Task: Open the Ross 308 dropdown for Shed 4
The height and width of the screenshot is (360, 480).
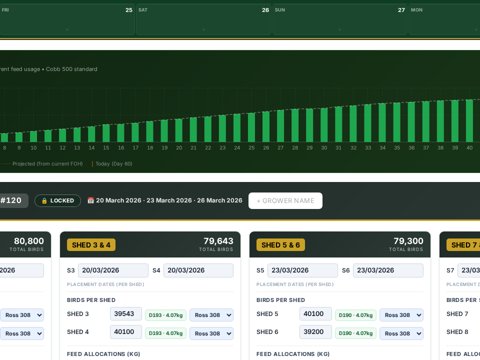Action: tap(212, 333)
